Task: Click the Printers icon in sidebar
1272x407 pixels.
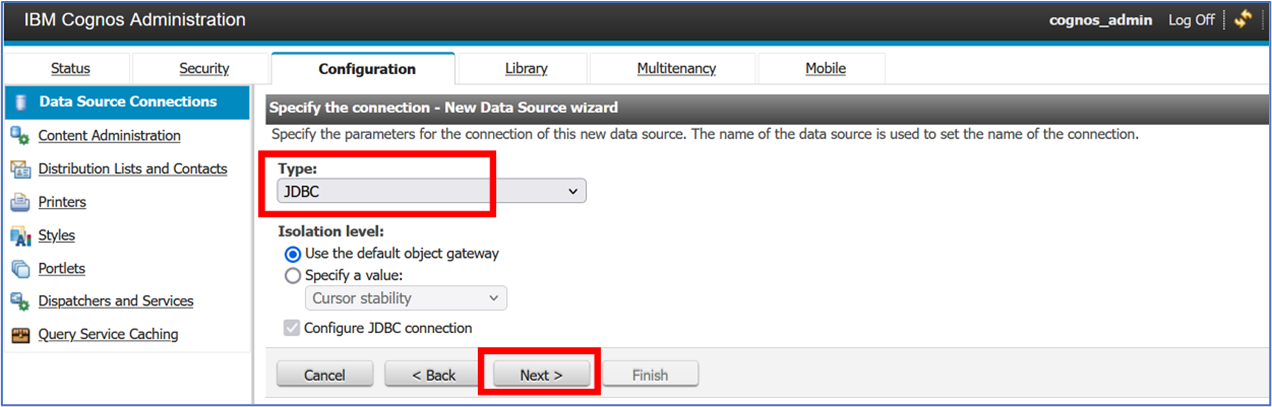Action: 20,203
